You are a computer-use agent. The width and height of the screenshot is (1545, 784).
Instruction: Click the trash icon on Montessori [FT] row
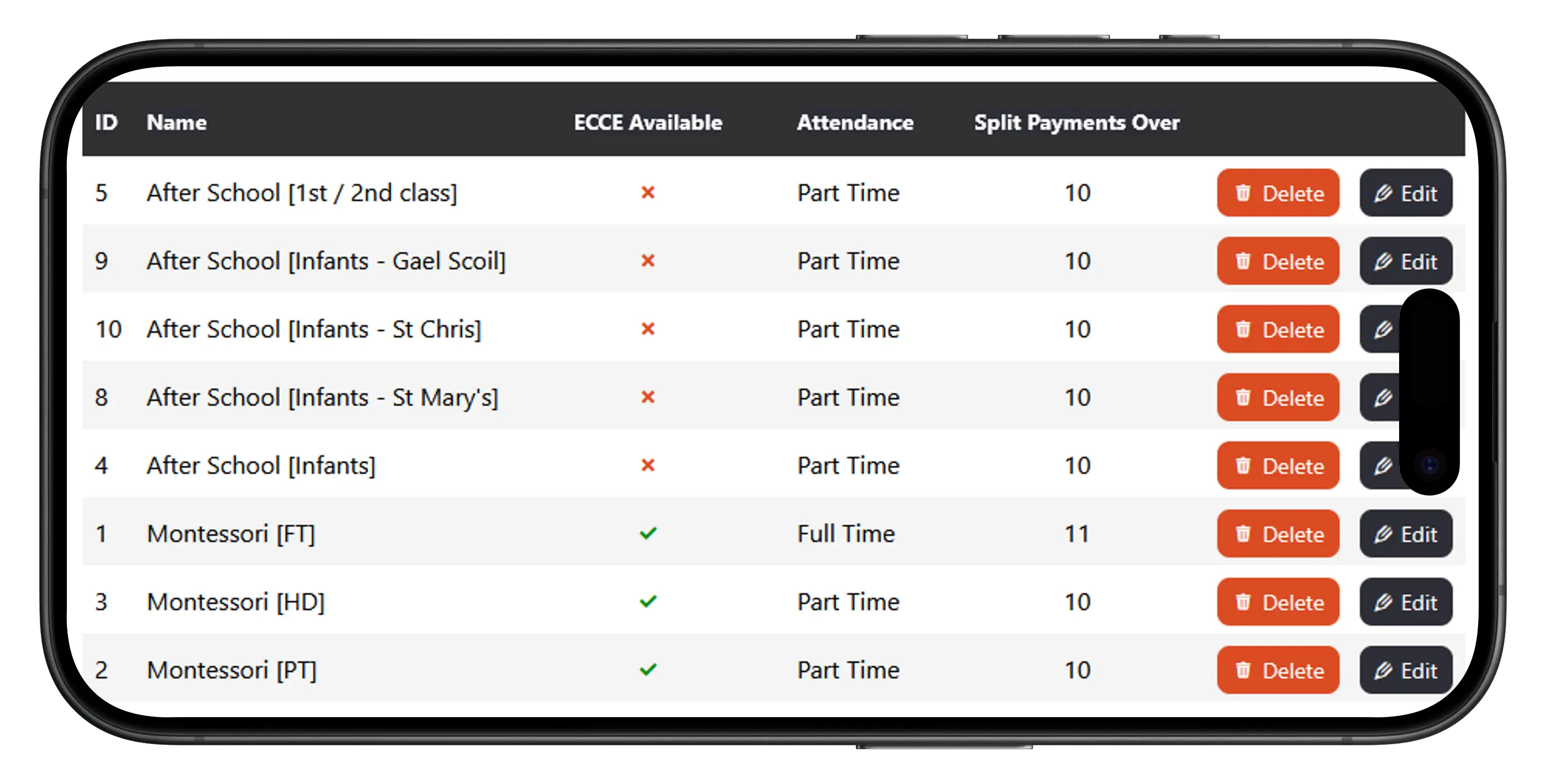click(x=1244, y=534)
